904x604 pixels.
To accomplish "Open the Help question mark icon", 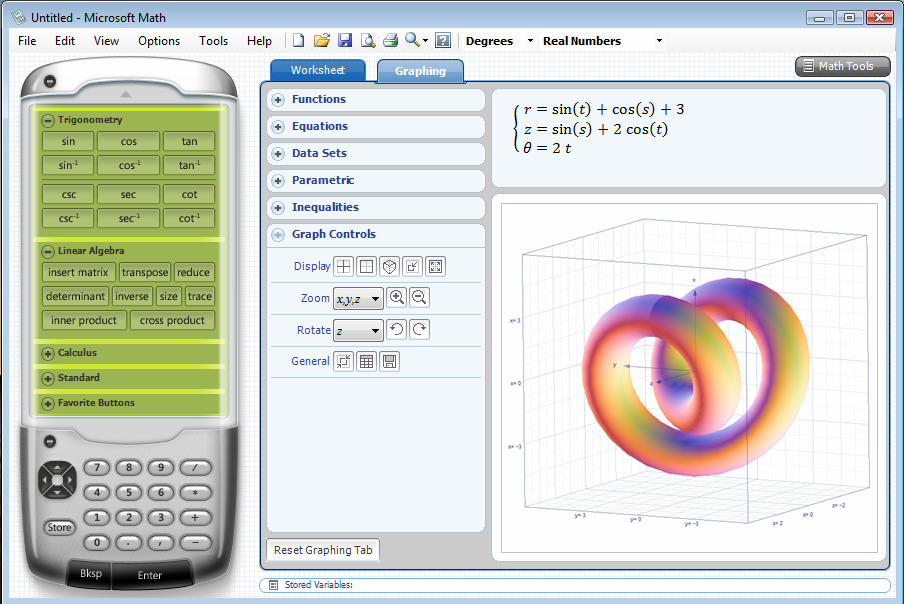I will point(443,40).
